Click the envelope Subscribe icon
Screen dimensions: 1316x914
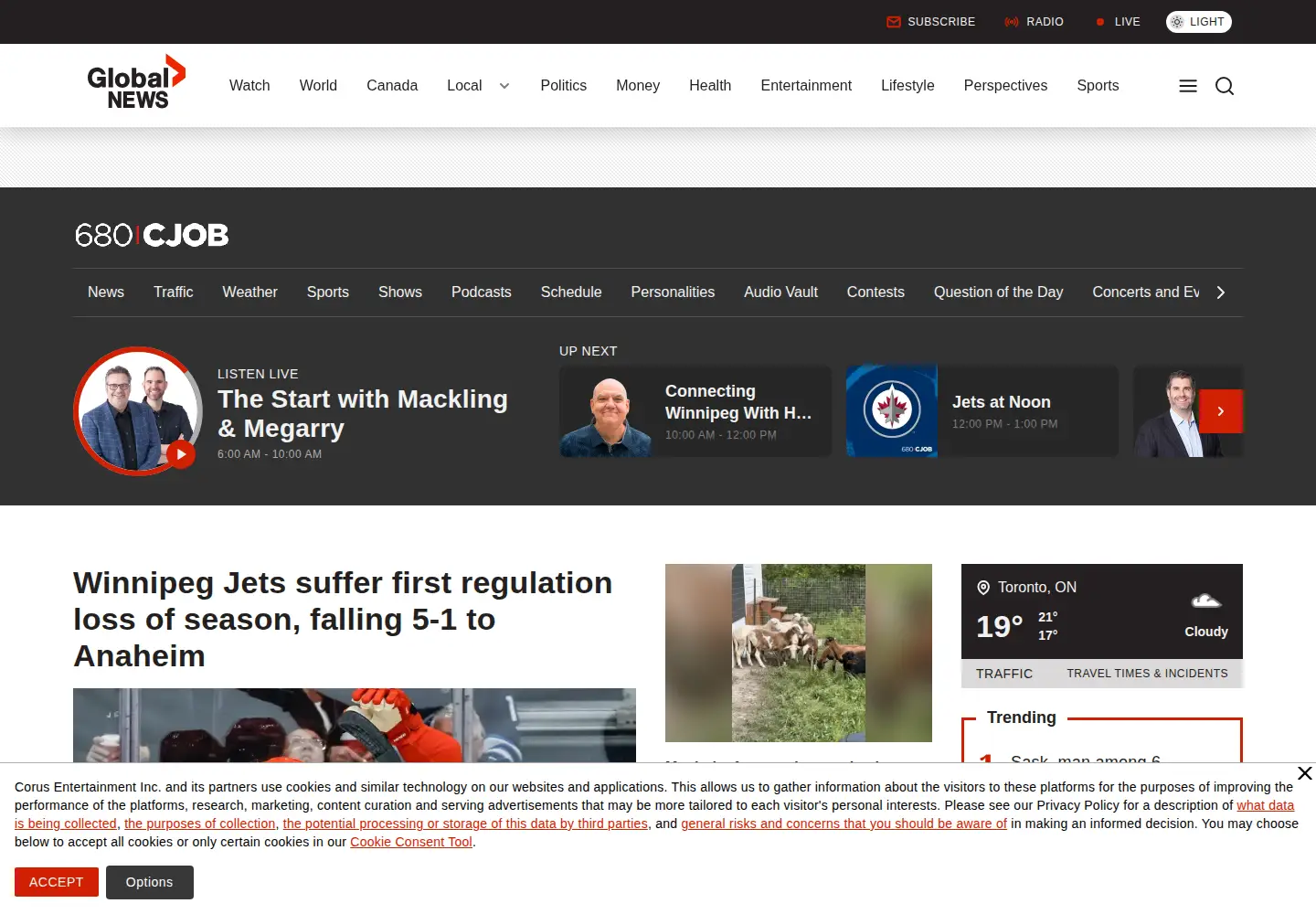(893, 22)
